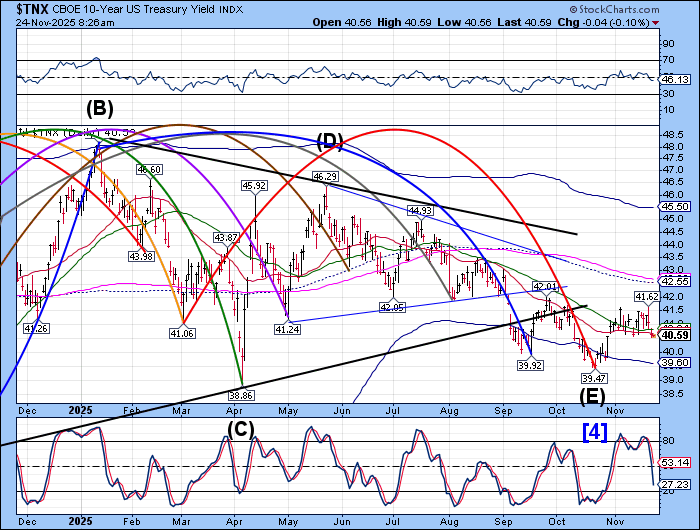Select the 45.50 axis price tag
This screenshot has width=700, height=530.
pyautogui.click(x=676, y=206)
